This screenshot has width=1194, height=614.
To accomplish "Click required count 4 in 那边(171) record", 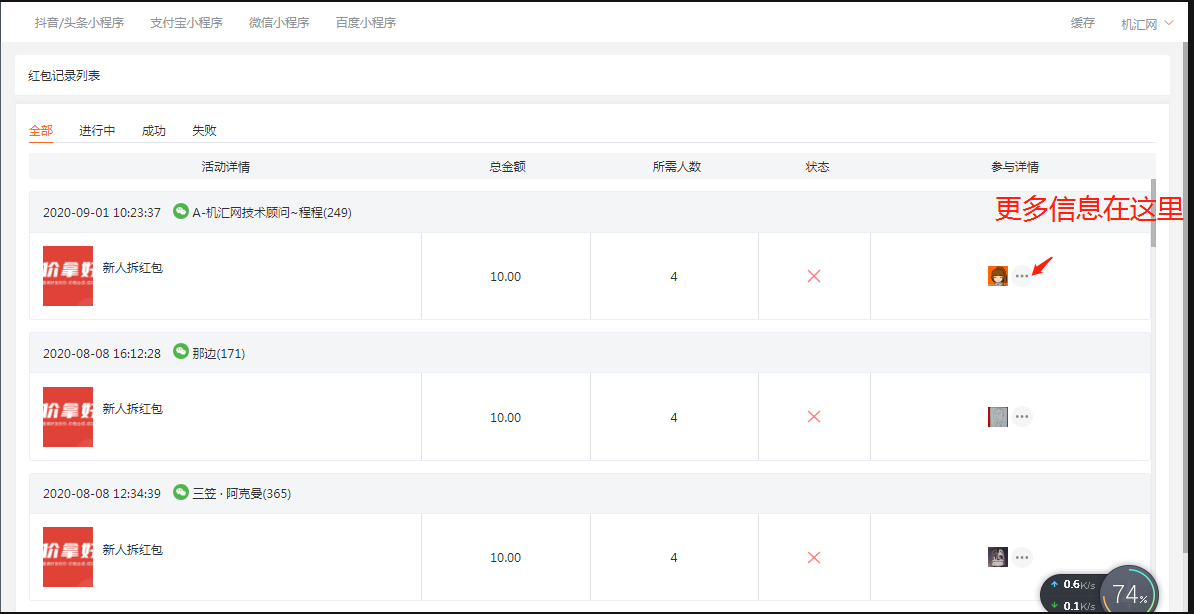I will (674, 417).
